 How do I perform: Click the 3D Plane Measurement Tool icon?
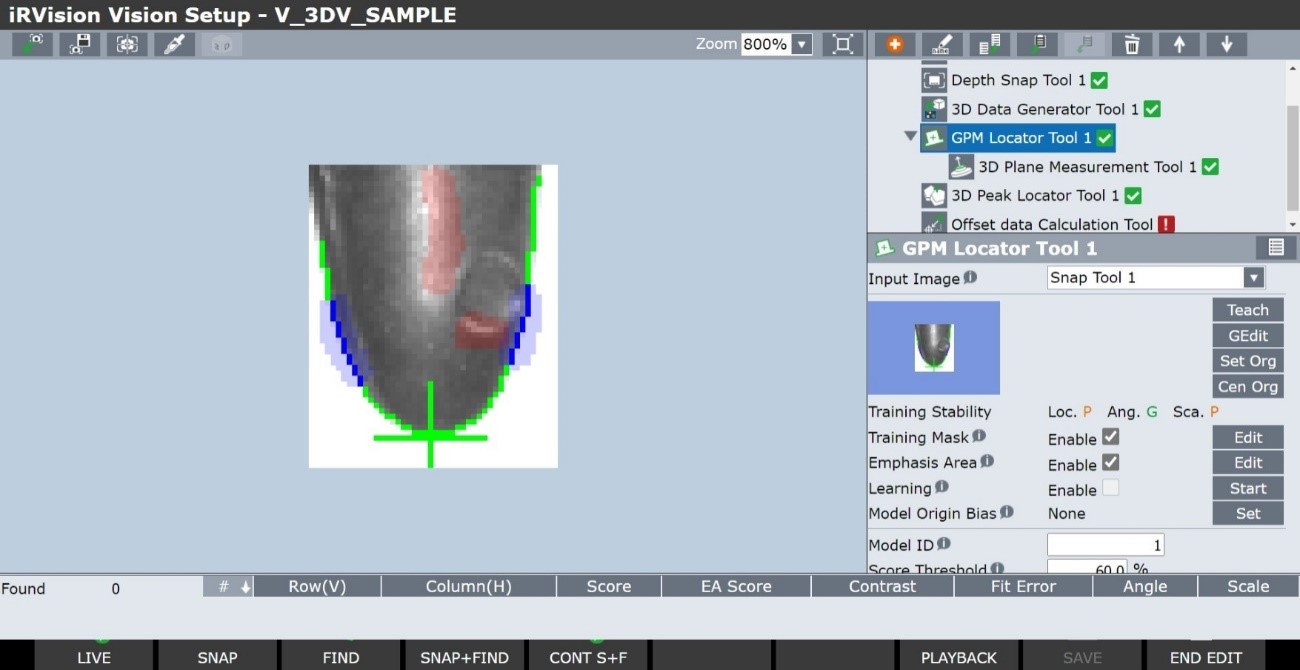pyautogui.click(x=961, y=167)
